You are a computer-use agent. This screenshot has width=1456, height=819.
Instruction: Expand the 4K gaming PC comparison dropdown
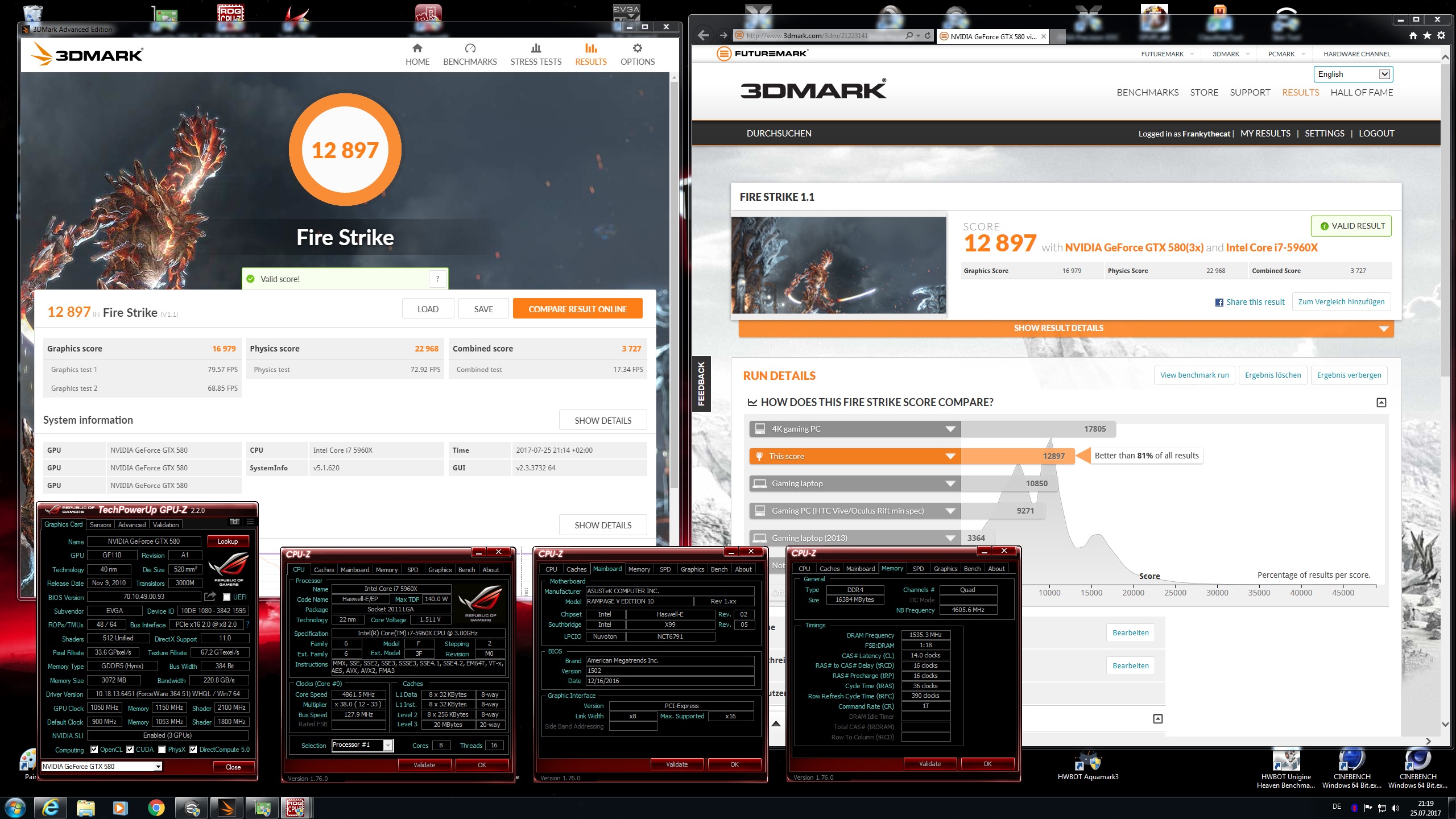(x=950, y=429)
